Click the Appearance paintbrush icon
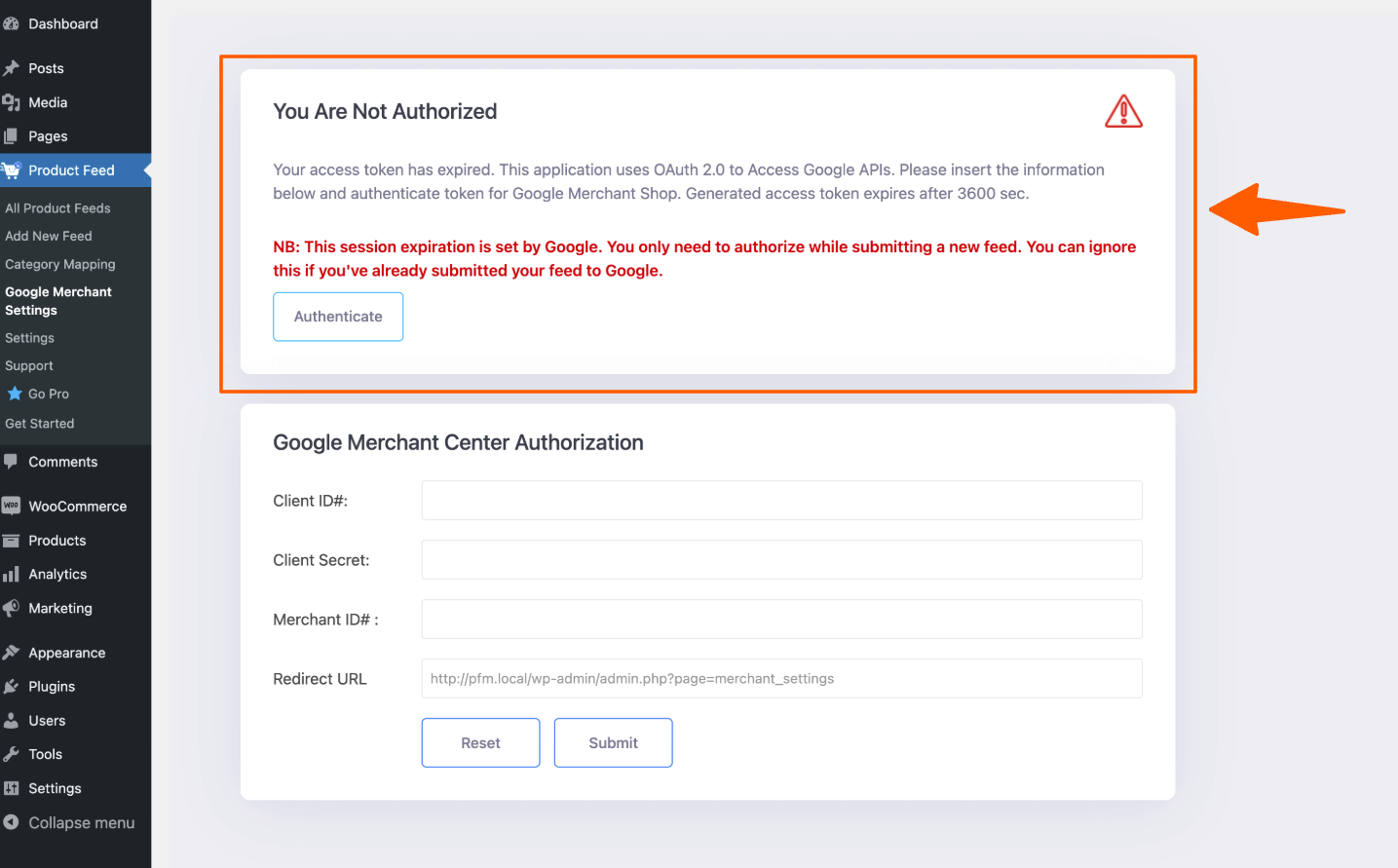Image resolution: width=1398 pixels, height=868 pixels. [x=11, y=653]
